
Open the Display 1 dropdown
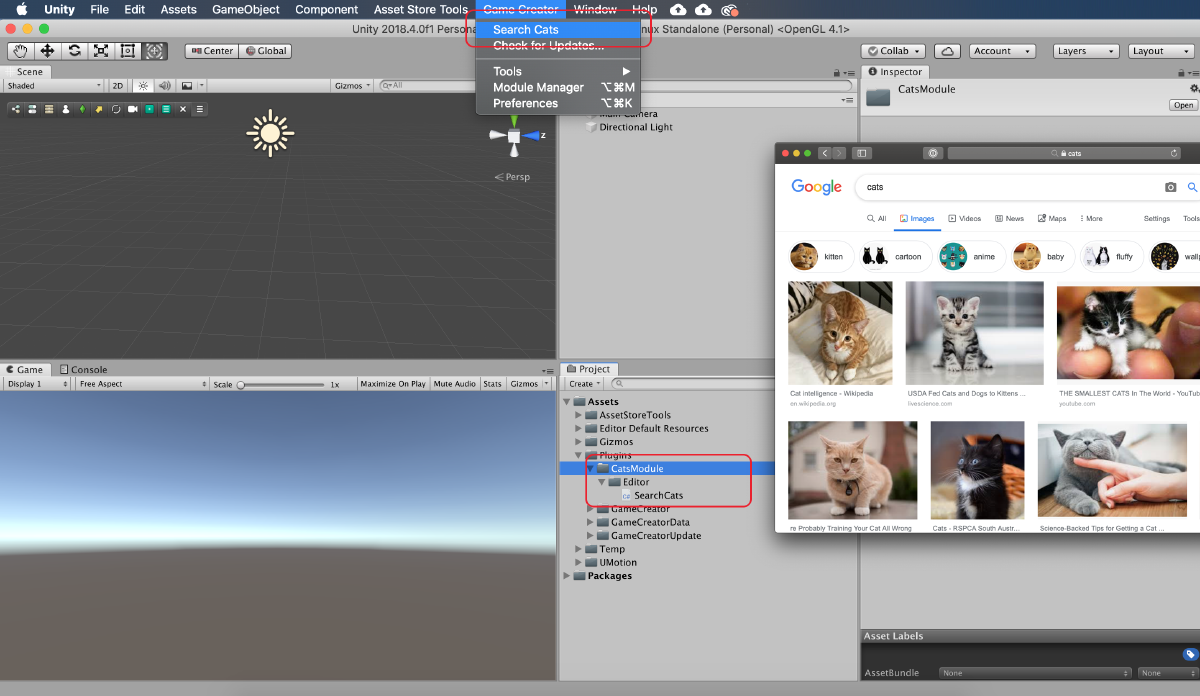(x=38, y=384)
